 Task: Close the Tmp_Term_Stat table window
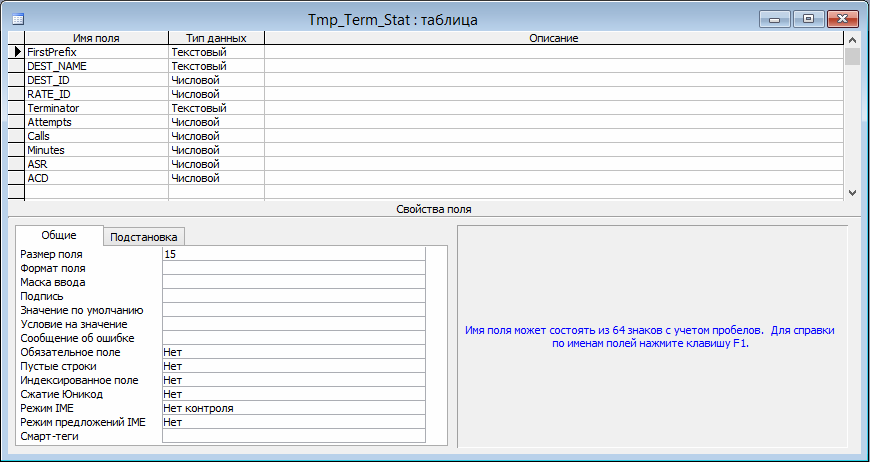(x=842, y=19)
